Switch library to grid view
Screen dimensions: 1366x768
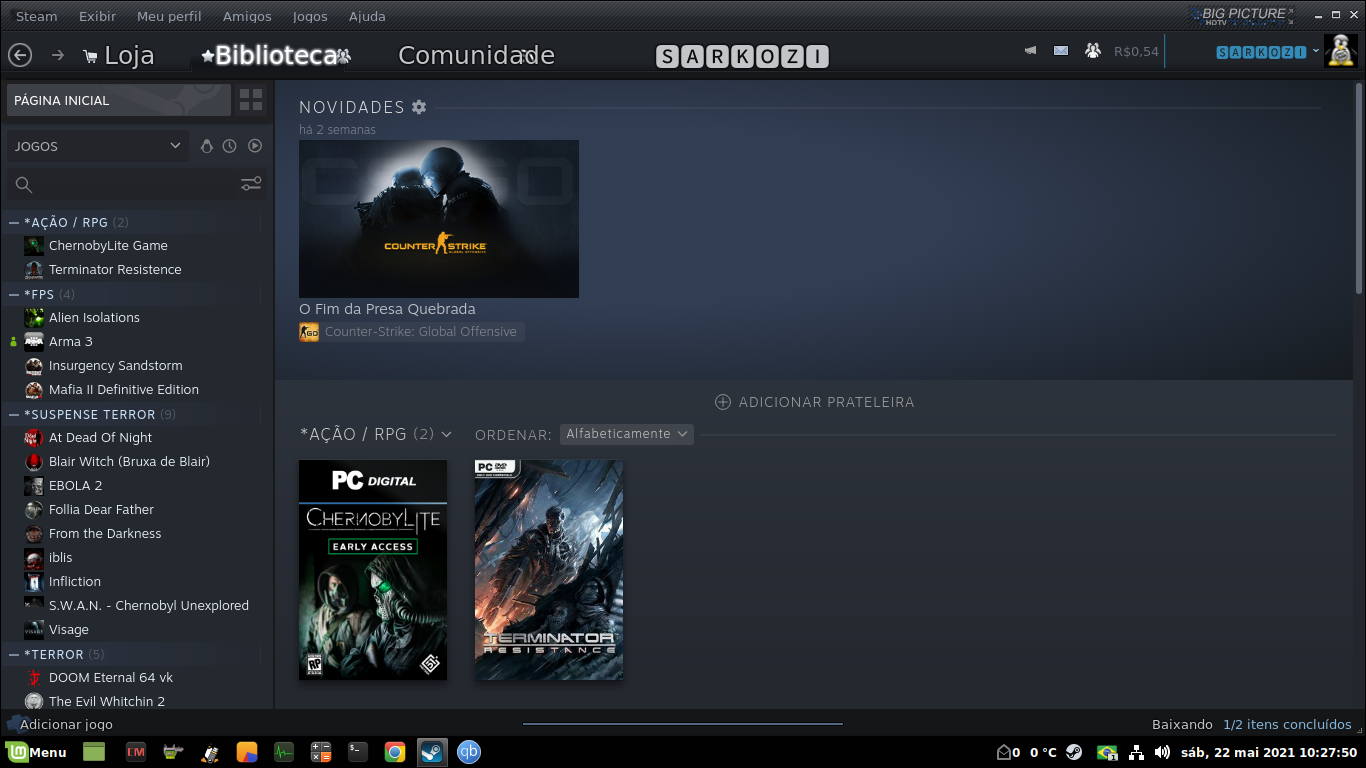(251, 100)
